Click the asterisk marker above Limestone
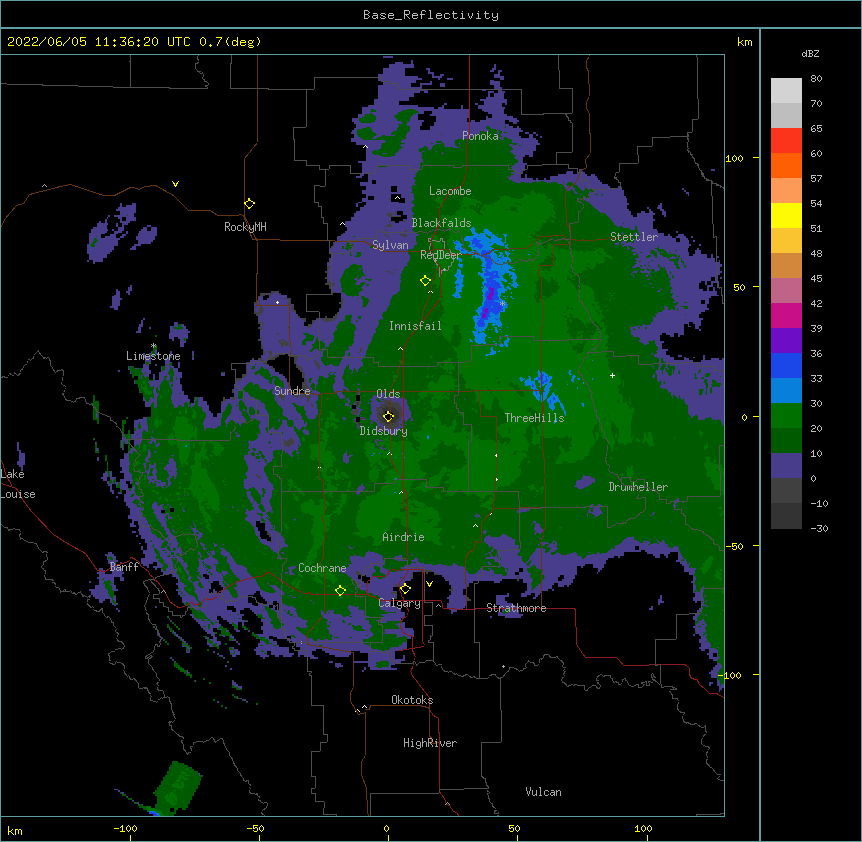 [x=154, y=346]
